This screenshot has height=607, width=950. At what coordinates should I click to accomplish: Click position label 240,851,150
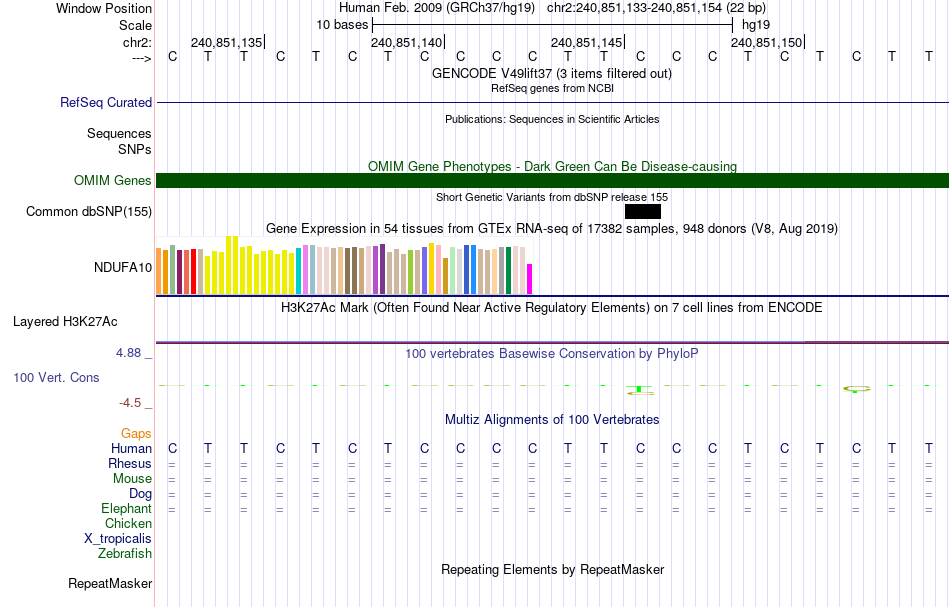coord(766,42)
